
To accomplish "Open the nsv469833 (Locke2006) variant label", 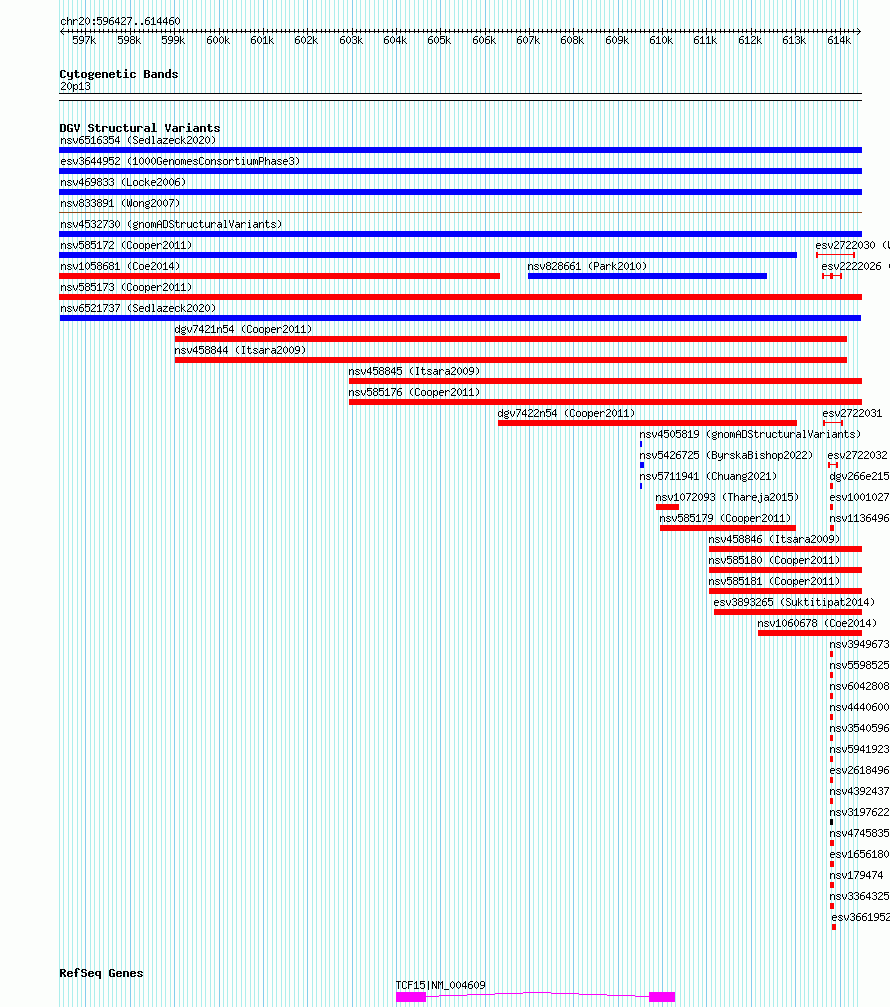I will click(x=123, y=182).
